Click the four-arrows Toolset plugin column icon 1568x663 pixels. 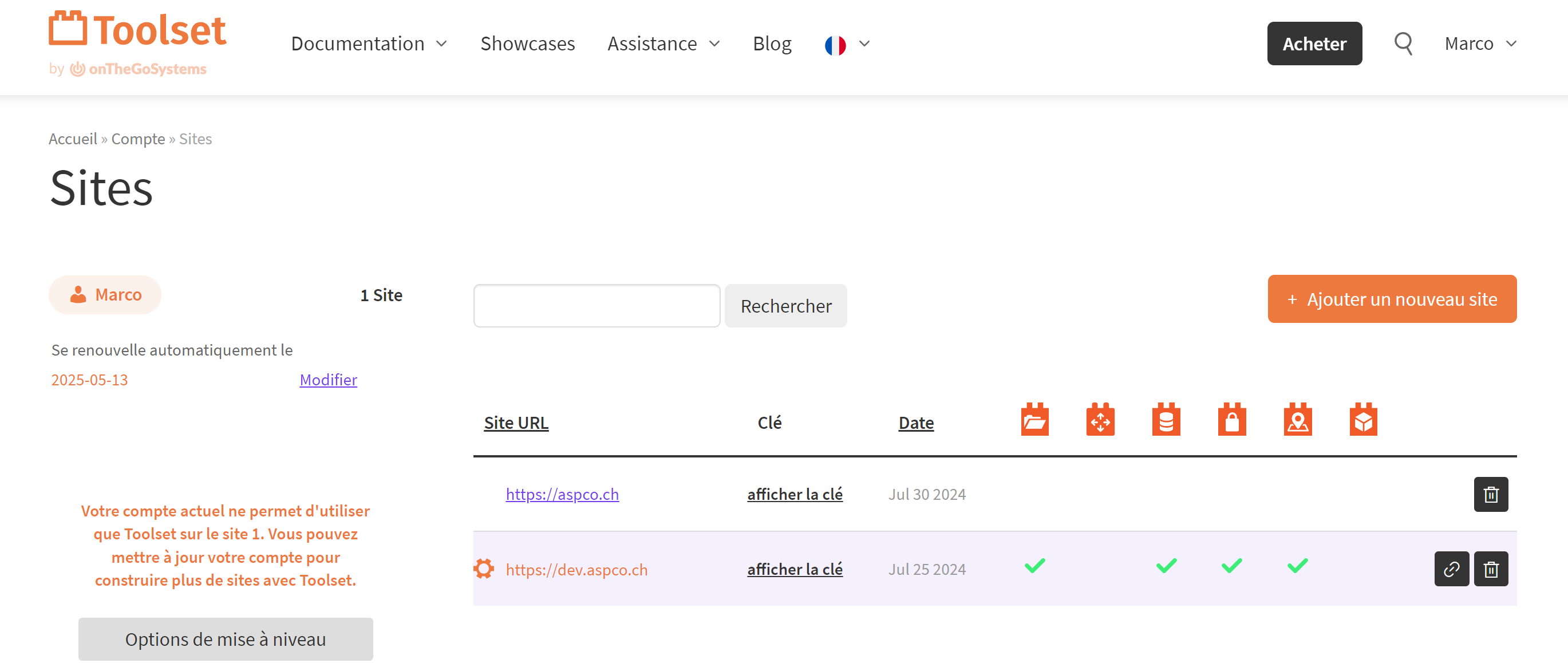tap(1100, 420)
